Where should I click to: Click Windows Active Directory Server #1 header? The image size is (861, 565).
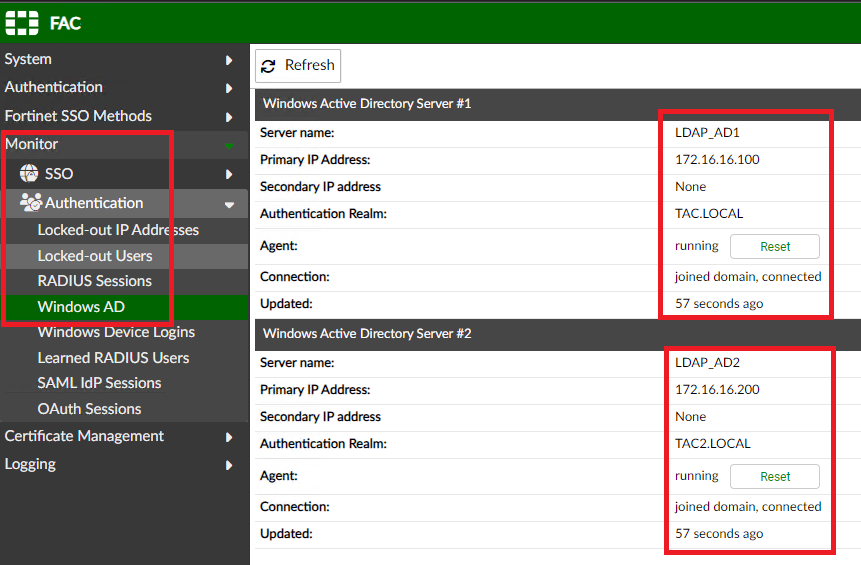(x=367, y=104)
